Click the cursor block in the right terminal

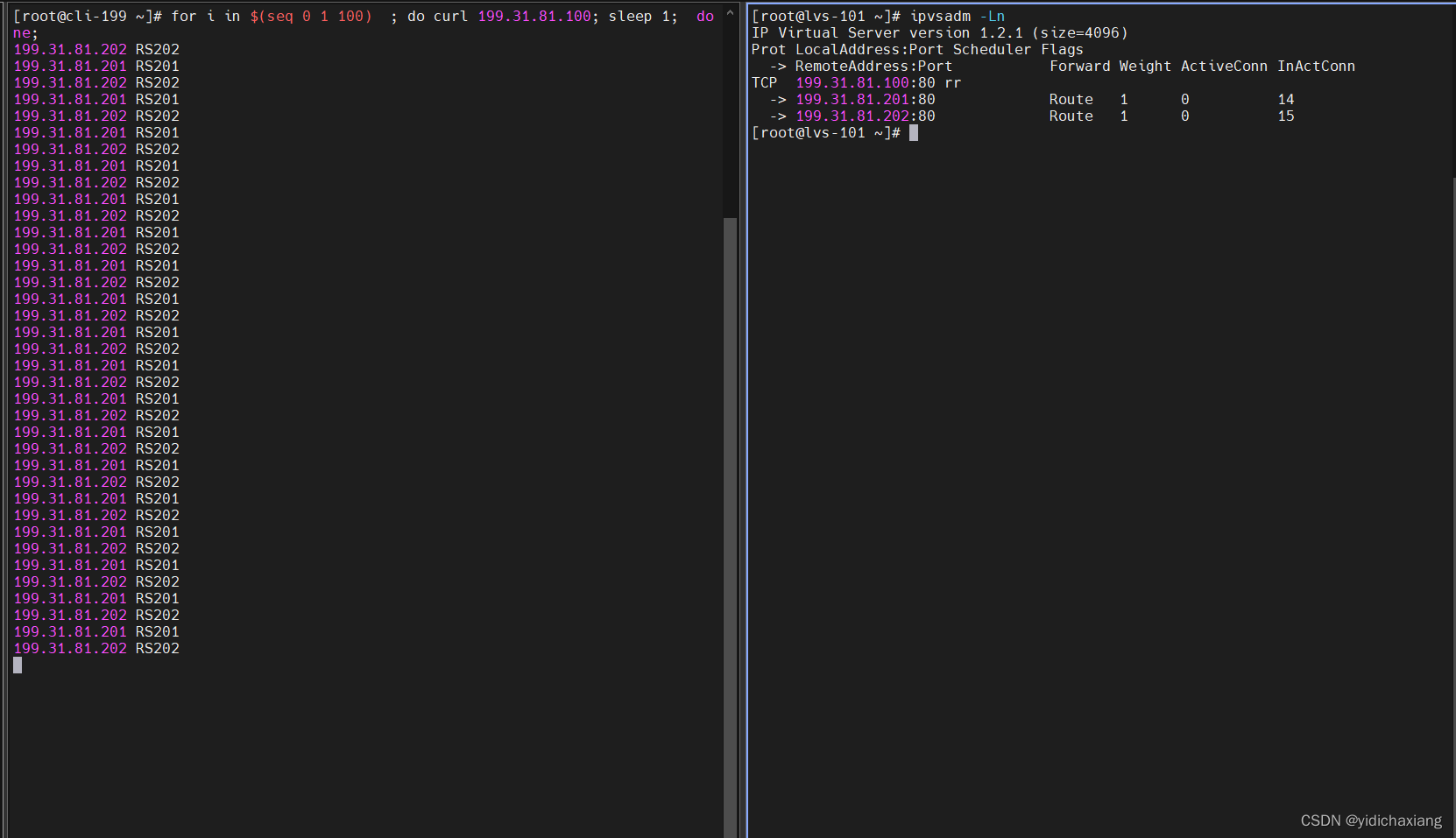click(x=914, y=133)
